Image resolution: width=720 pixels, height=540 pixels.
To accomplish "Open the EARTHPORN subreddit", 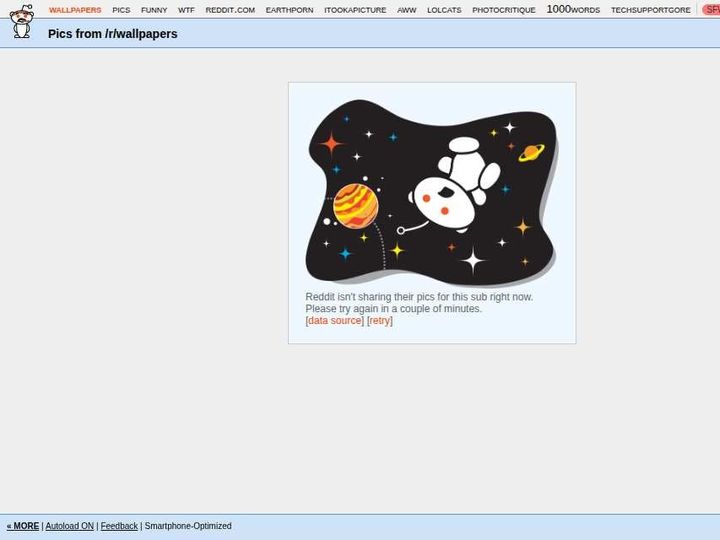I will [289, 10].
